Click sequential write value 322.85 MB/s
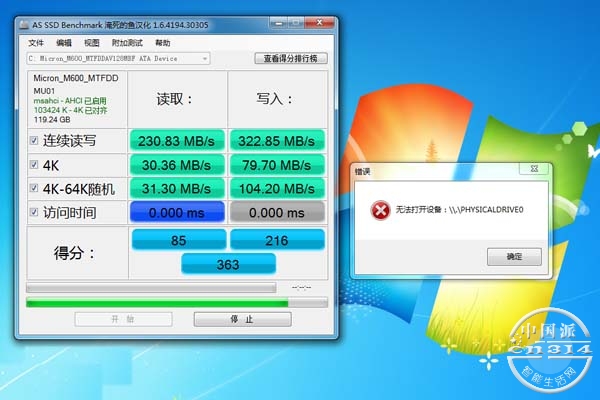Image resolution: width=600 pixels, height=400 pixels. pos(277,141)
